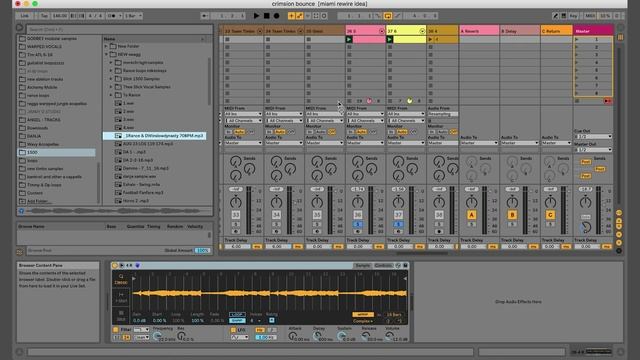Viewport: 640px width, 360px height.
Task: Select the Master track header
Action: (x=593, y=31)
